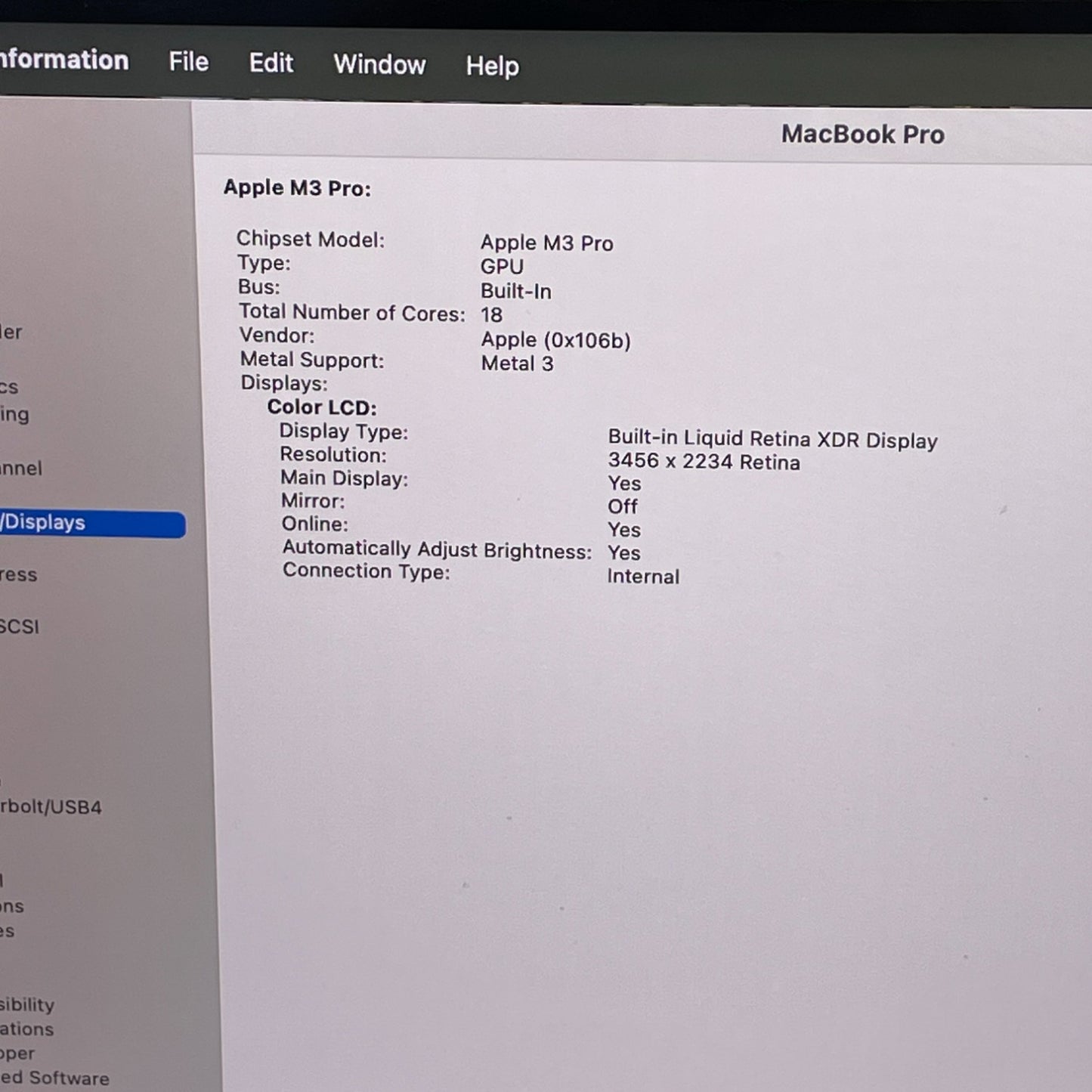This screenshot has width=1092, height=1092.
Task: Select Diagnostics sidebar entry ending in 'cs'
Action: [x=9, y=388]
